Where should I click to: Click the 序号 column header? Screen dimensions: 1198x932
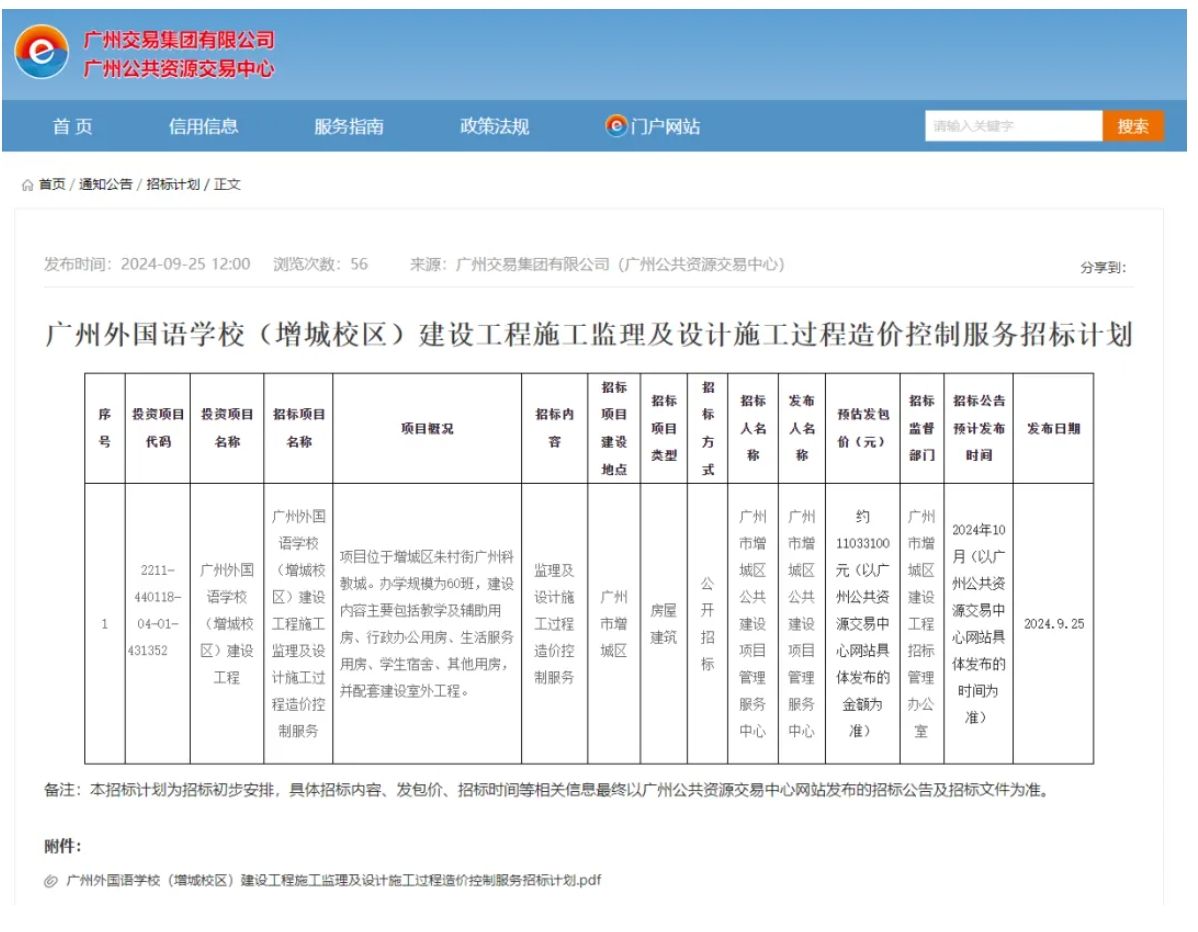(105, 428)
